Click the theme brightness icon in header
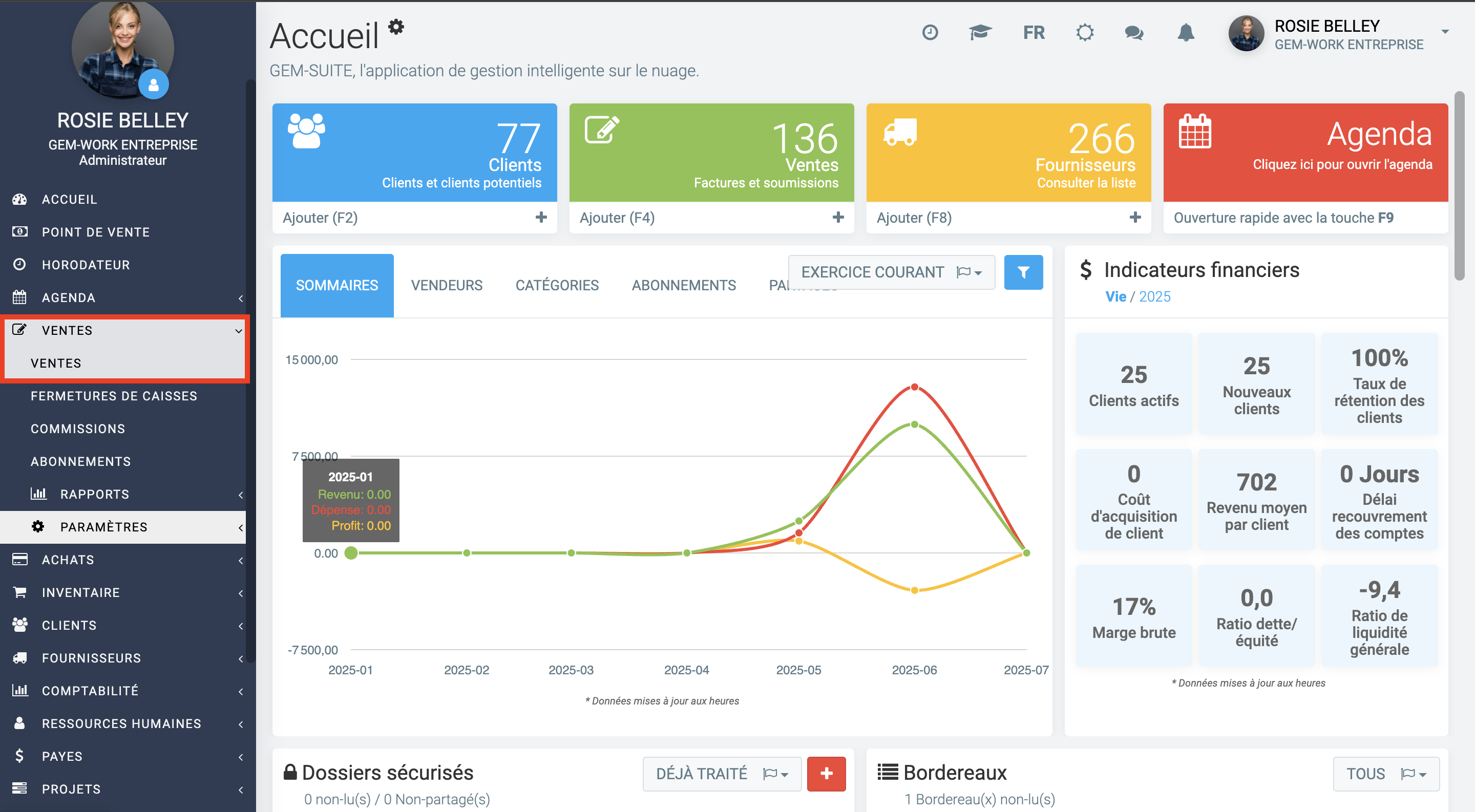Viewport: 1475px width, 812px height. click(1085, 33)
